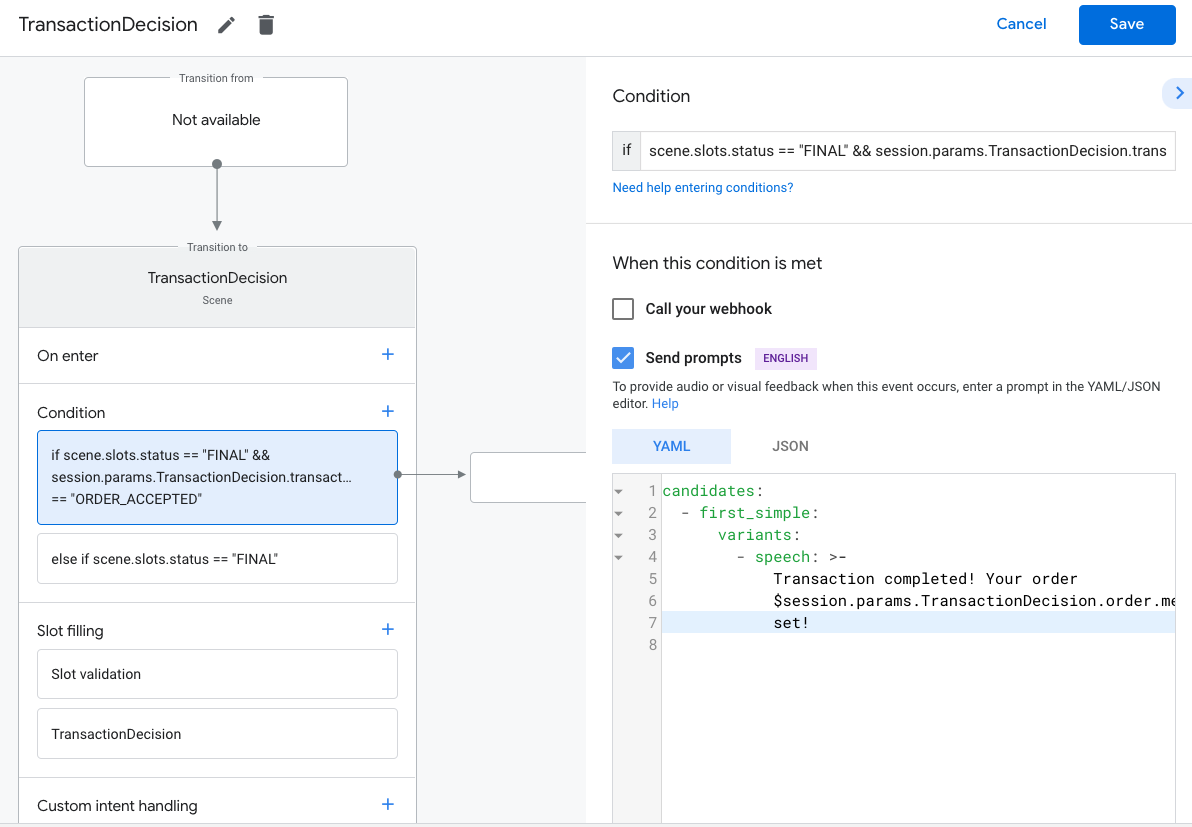This screenshot has height=827, width=1192.
Task: Enable the Call your webhook checkbox
Action: pyautogui.click(x=623, y=309)
